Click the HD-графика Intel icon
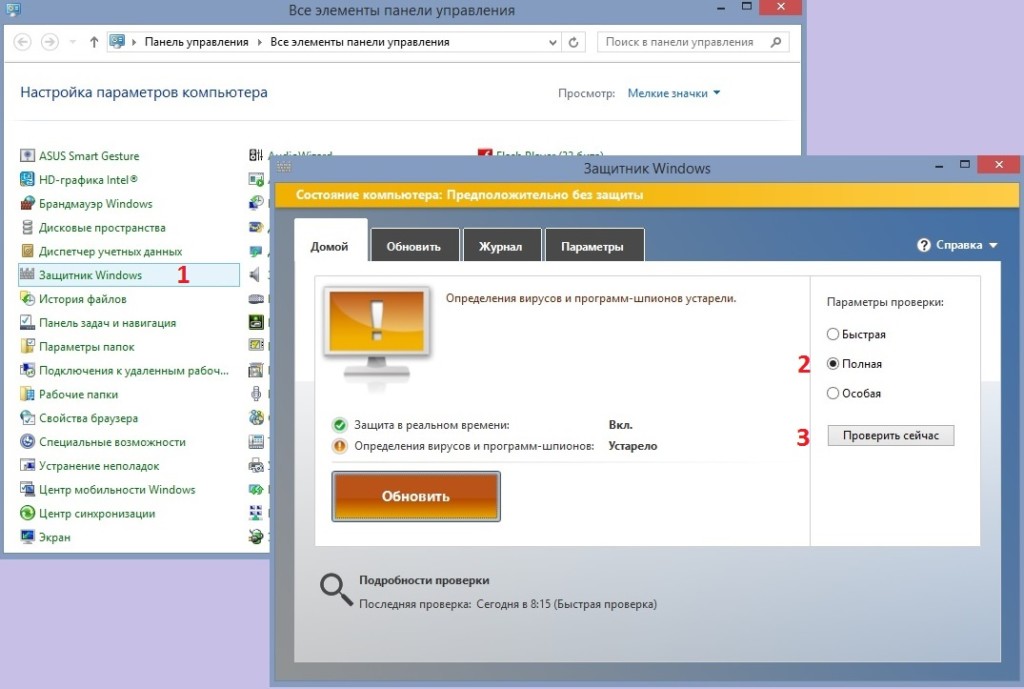This screenshot has height=689, width=1024. tap(27, 179)
